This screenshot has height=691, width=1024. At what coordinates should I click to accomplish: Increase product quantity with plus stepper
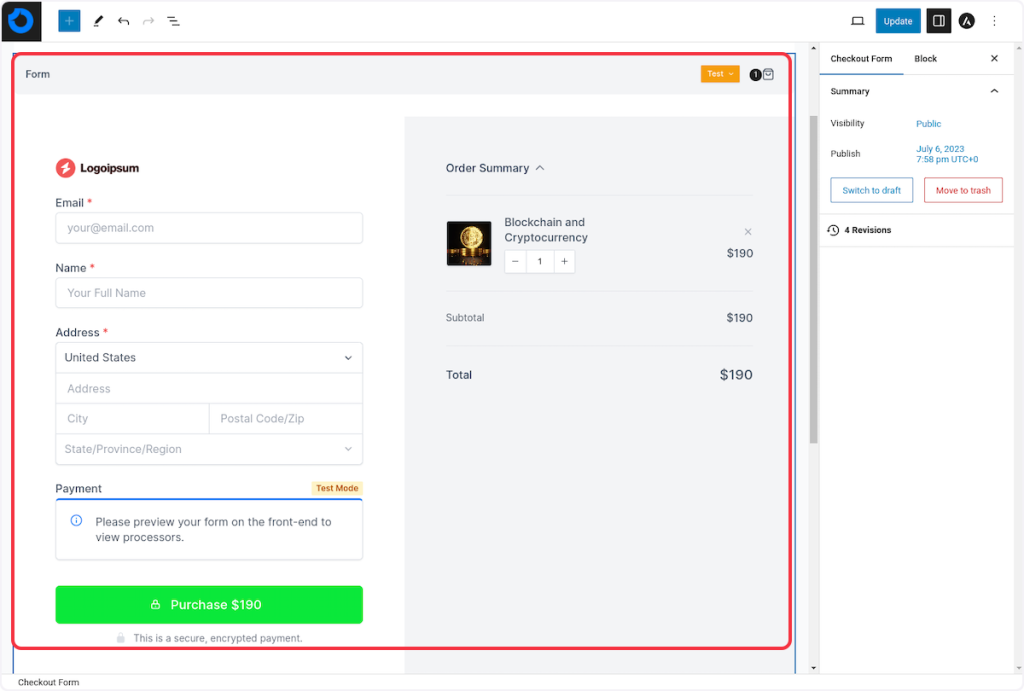tap(564, 261)
